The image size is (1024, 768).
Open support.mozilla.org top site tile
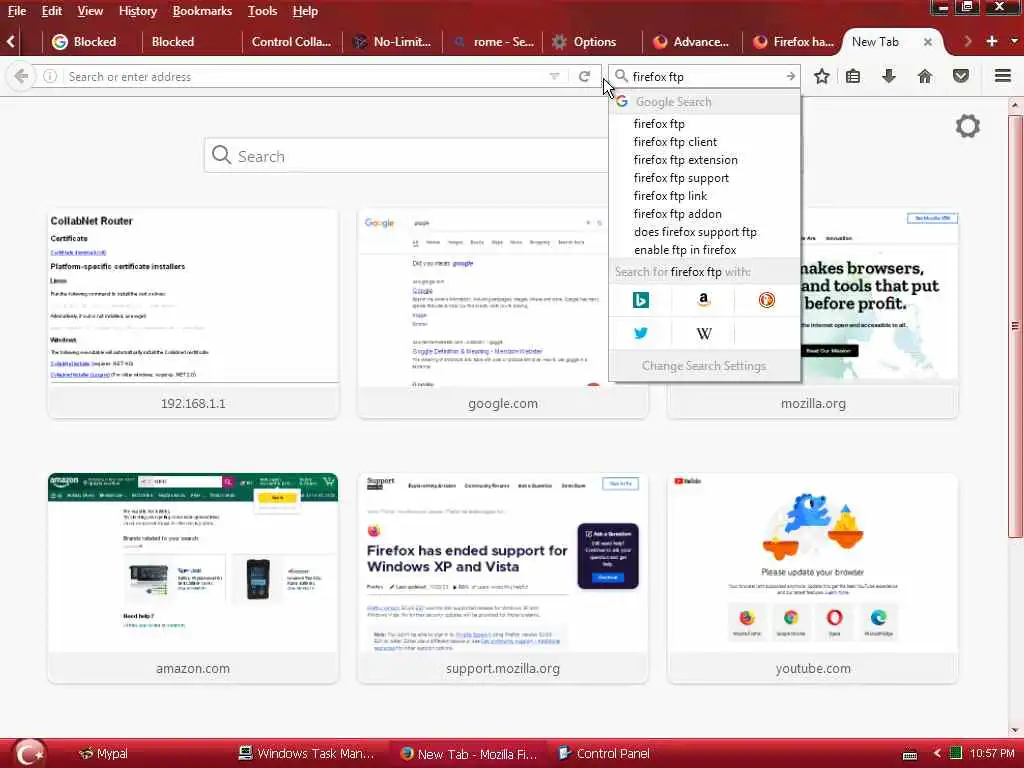coord(503,579)
